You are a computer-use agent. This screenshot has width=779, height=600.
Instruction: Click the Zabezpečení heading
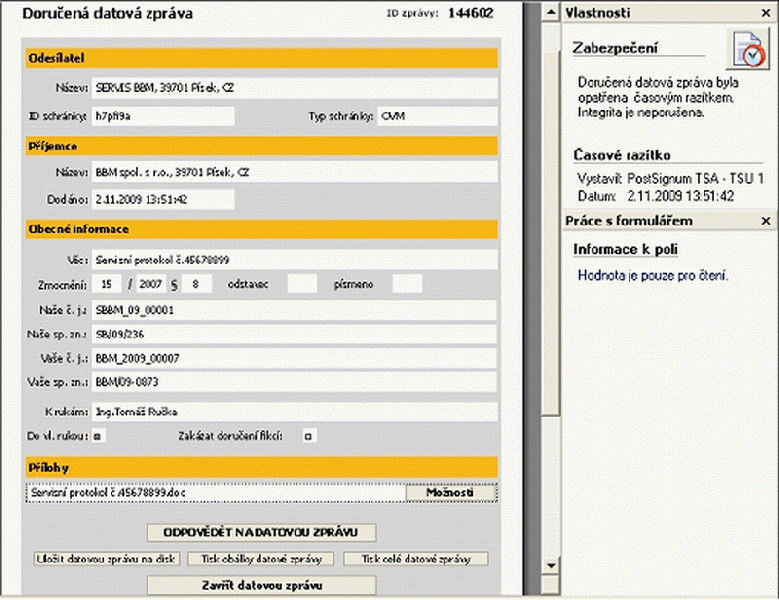click(x=615, y=48)
